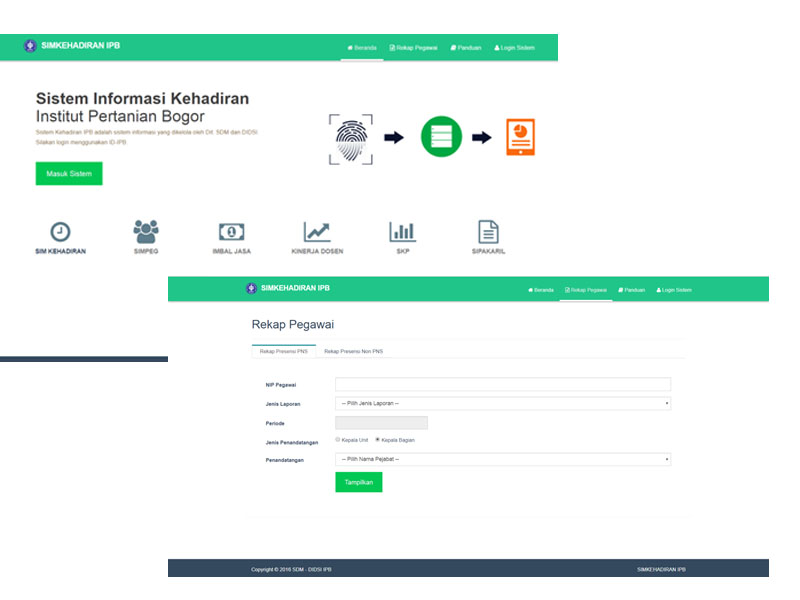Image resolution: width=800 pixels, height=600 pixels.
Task: Open the KINERJA DOSEN chart icon
Action: click(x=317, y=232)
